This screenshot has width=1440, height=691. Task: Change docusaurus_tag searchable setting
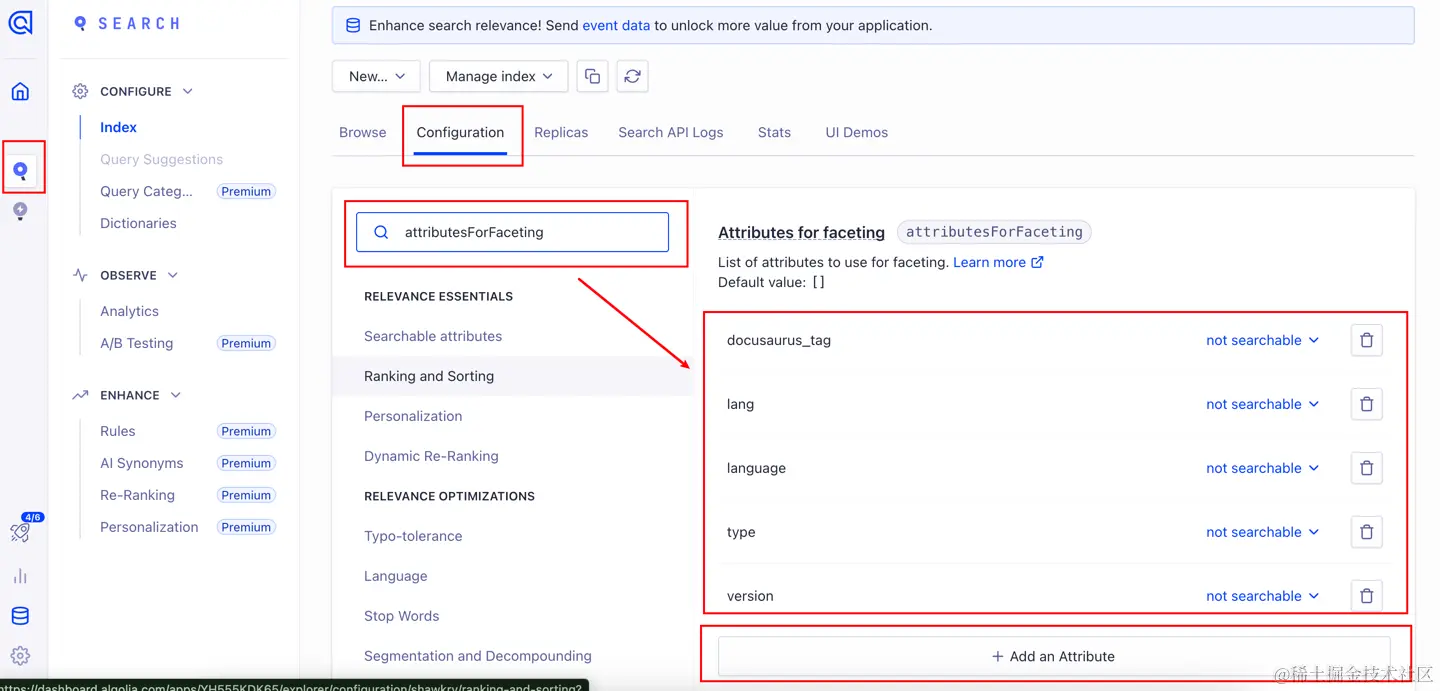pyautogui.click(x=1263, y=340)
